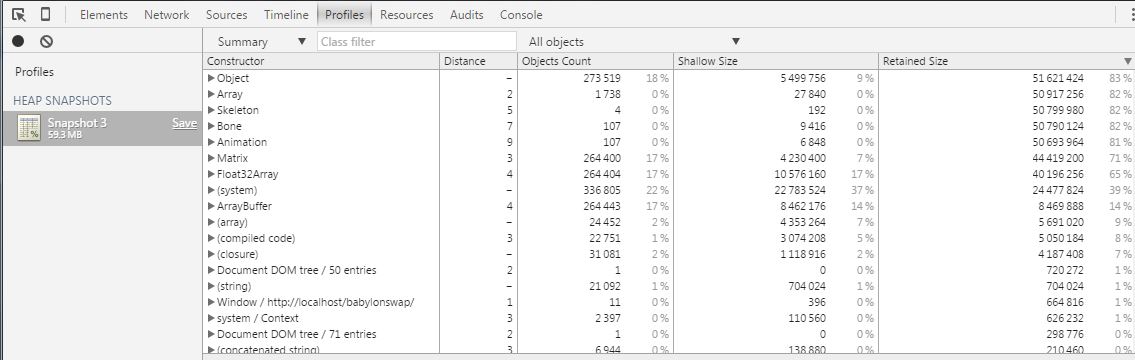The height and width of the screenshot is (360, 1135).
Task: Expand the Matrix constructor row
Action: [x=211, y=158]
